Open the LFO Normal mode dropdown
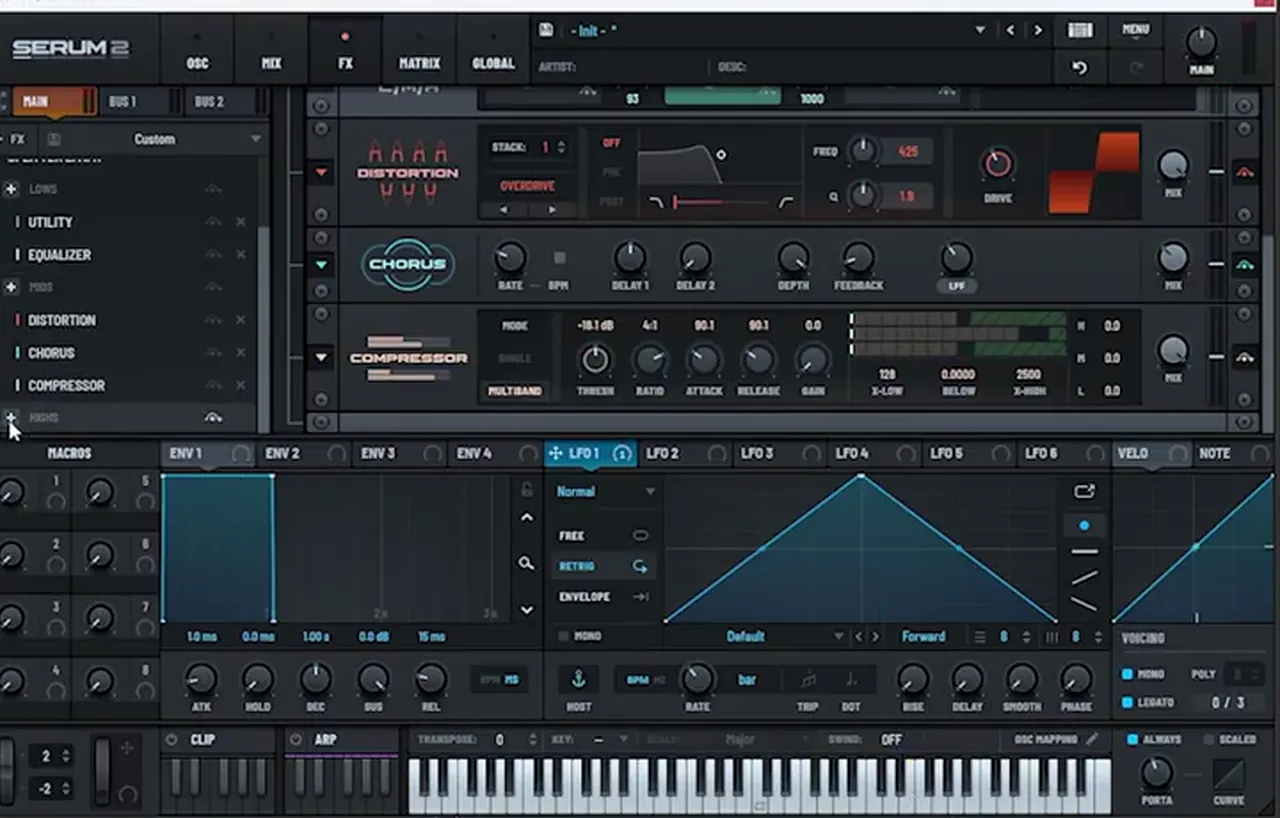This screenshot has height=818, width=1280. click(x=606, y=491)
